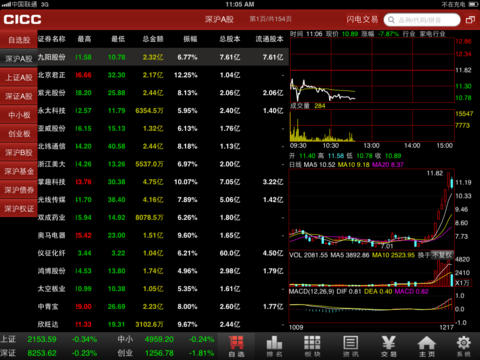This screenshot has width=480, height=360.
Task: Select the 紫光股份 stock row
Action: click(163, 93)
